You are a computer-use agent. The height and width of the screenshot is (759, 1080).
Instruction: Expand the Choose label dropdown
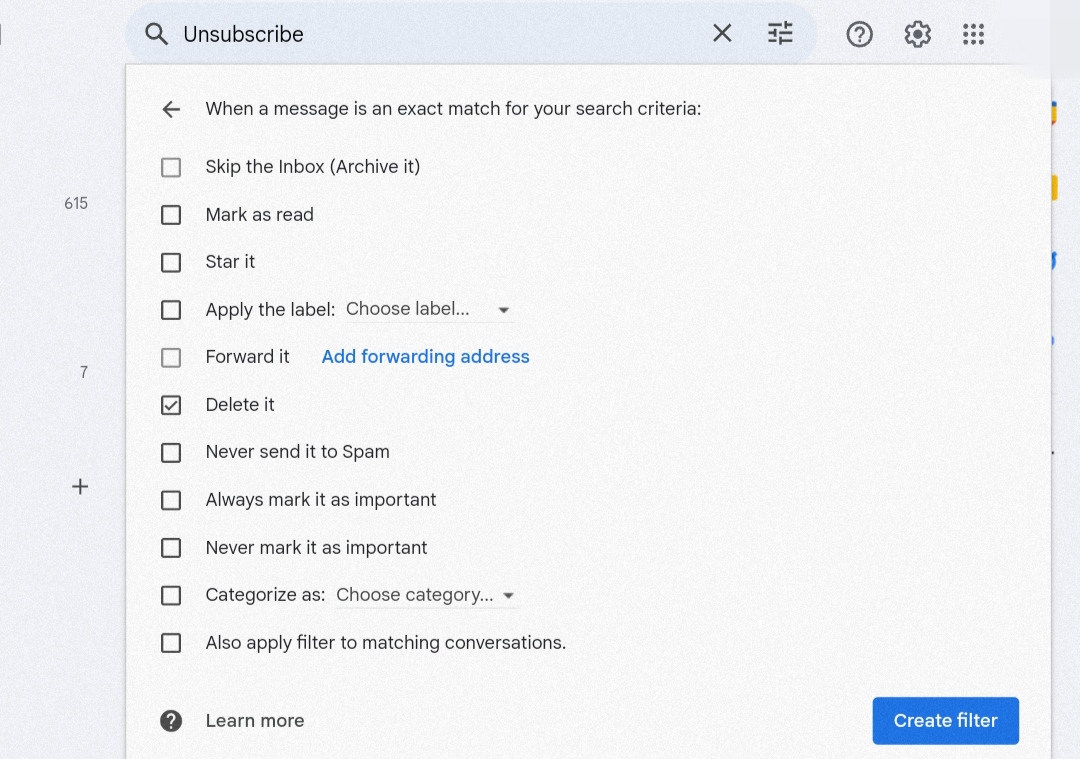click(428, 310)
